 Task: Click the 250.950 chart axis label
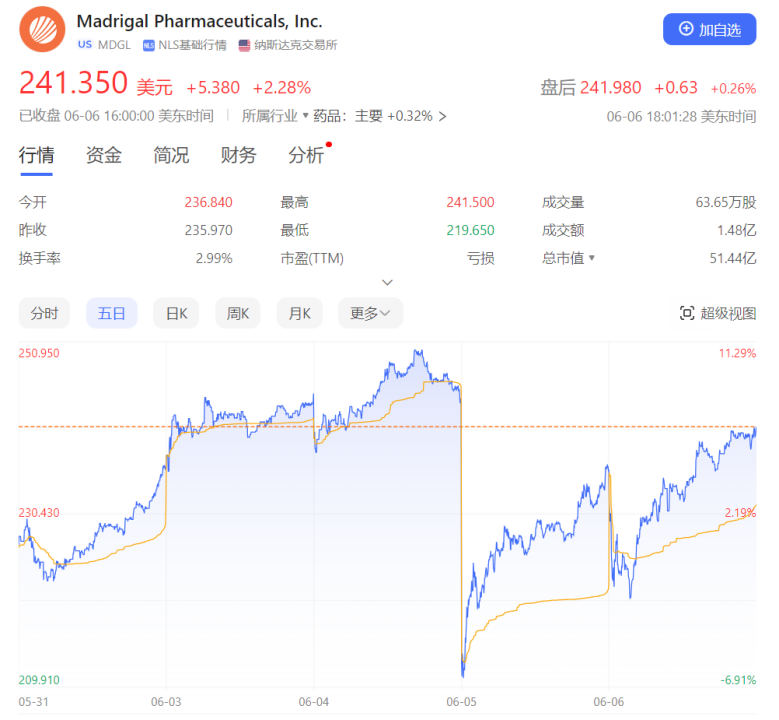(39, 353)
